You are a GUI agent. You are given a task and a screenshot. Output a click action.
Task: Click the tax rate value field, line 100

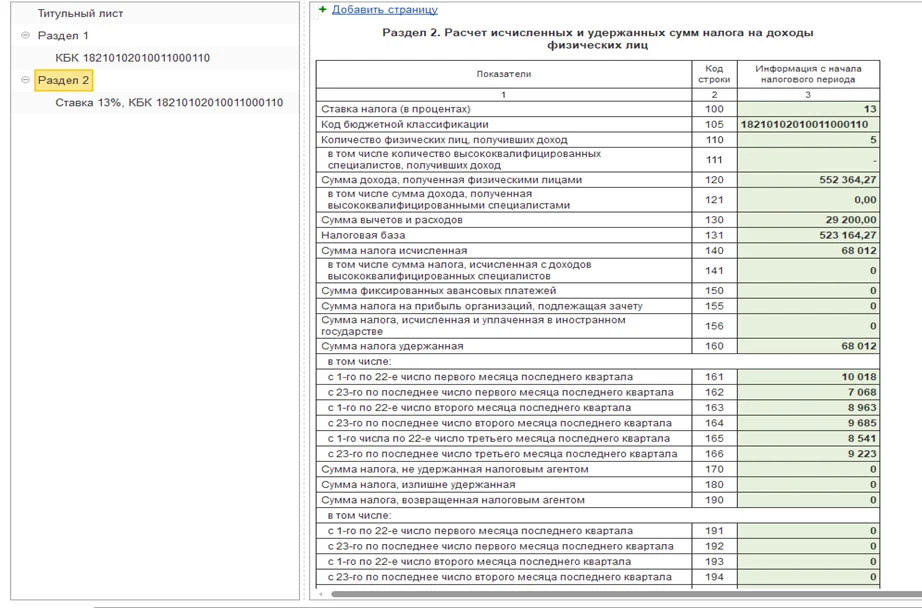click(808, 109)
